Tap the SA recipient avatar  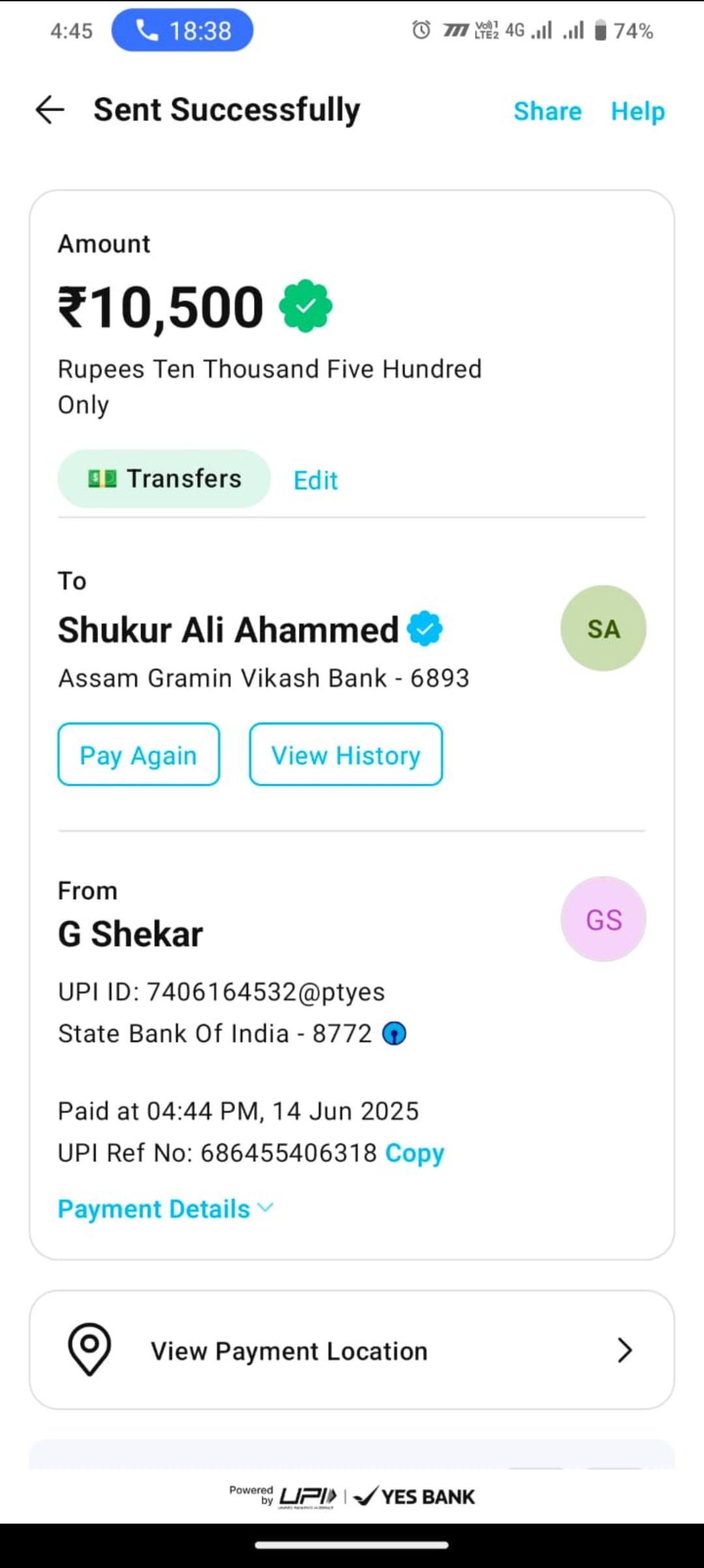point(603,628)
